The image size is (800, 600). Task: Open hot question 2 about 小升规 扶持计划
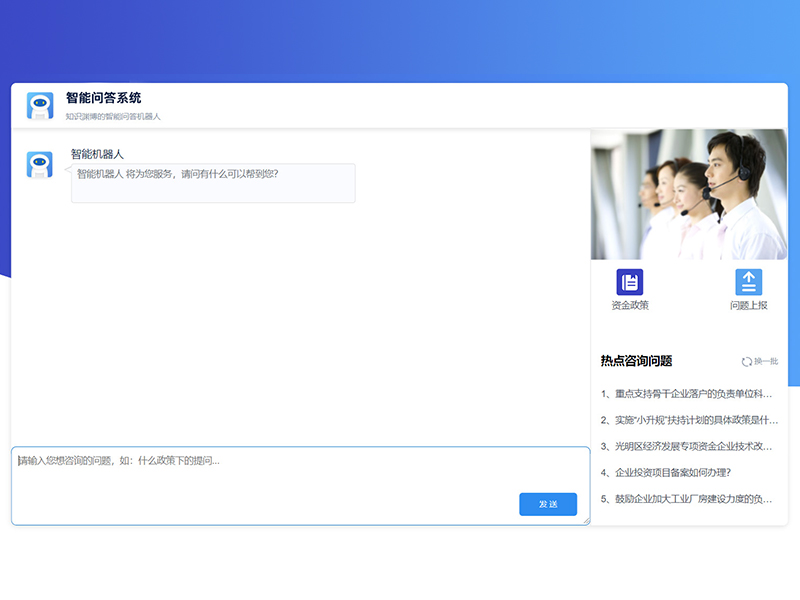tap(689, 420)
